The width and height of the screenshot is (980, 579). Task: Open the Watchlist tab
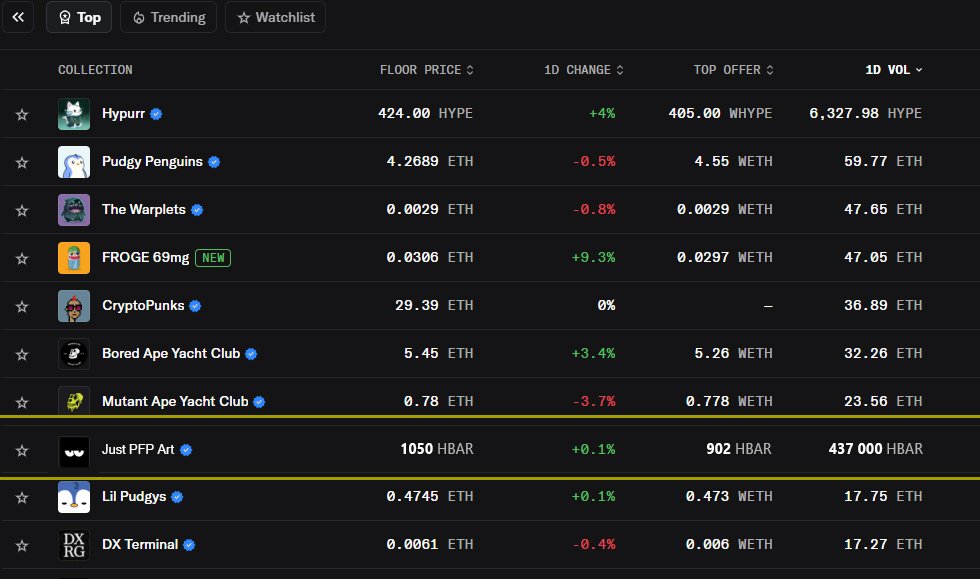click(276, 17)
